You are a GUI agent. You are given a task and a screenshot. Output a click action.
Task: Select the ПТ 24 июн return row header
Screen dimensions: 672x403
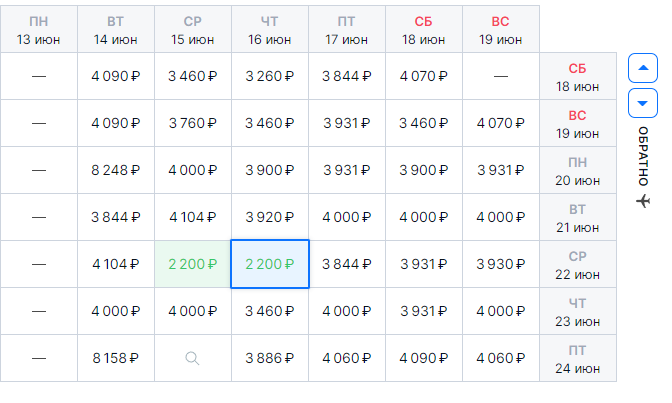pos(577,359)
